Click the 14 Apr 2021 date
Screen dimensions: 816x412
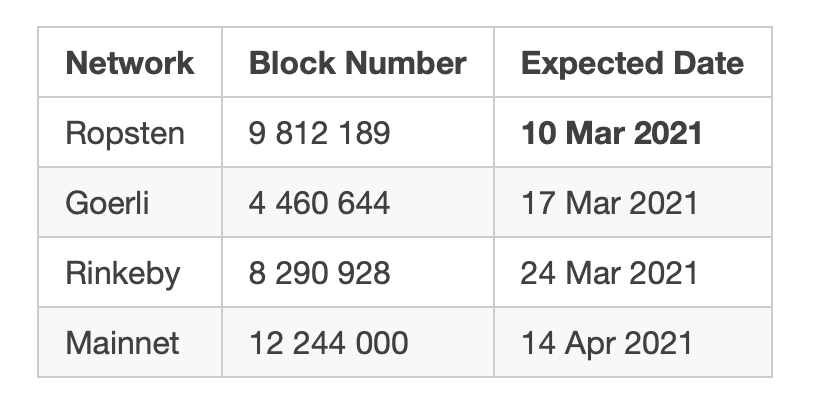click(606, 343)
